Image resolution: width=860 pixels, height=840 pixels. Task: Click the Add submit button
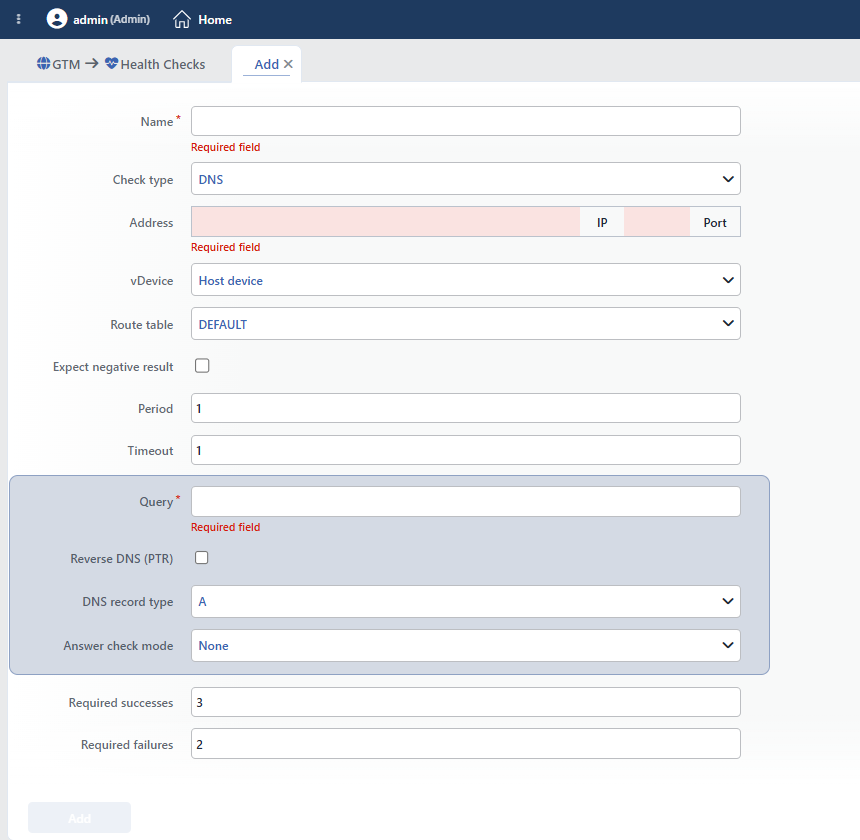click(x=80, y=818)
